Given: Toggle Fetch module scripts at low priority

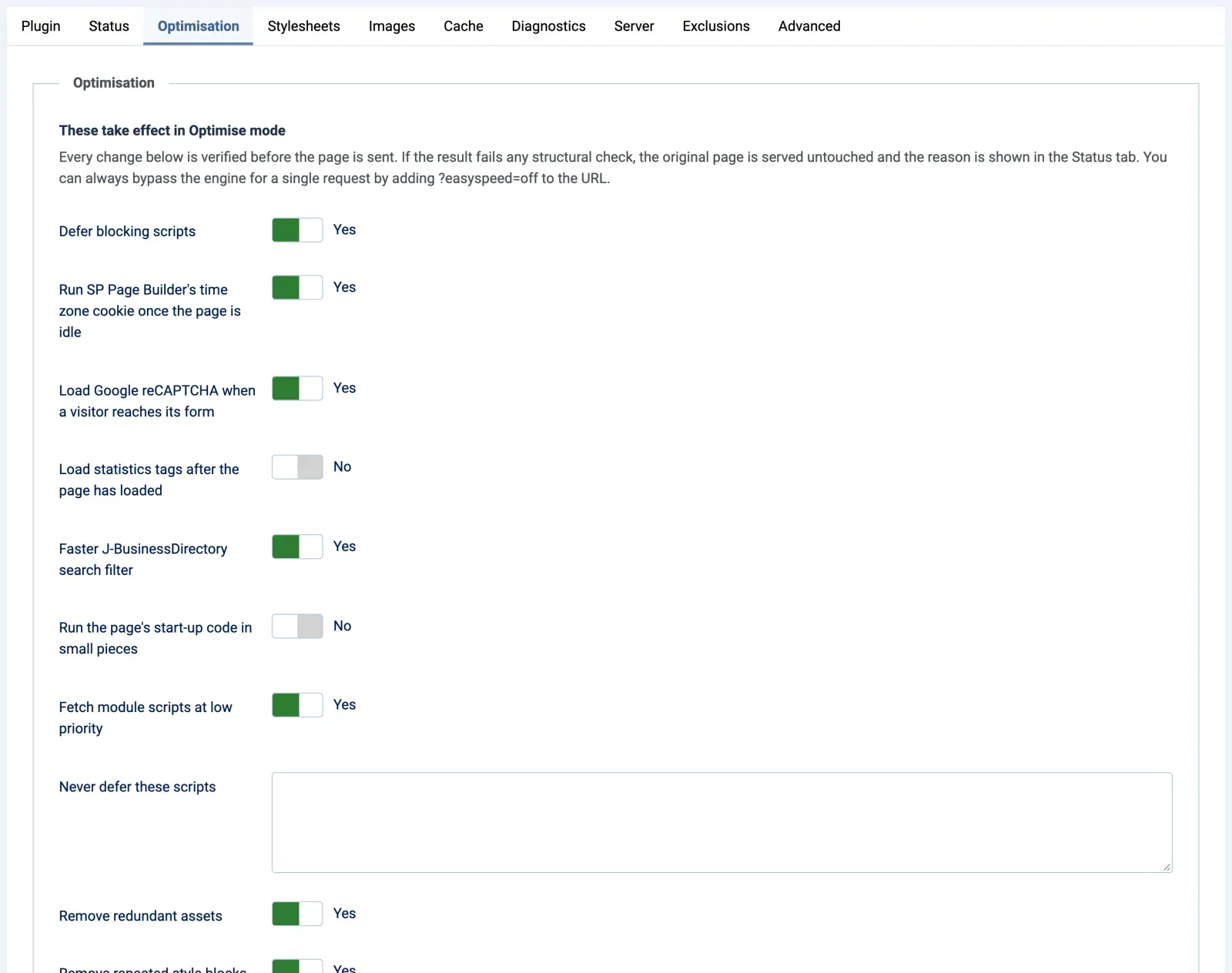Looking at the screenshot, I should pyautogui.click(x=297, y=705).
